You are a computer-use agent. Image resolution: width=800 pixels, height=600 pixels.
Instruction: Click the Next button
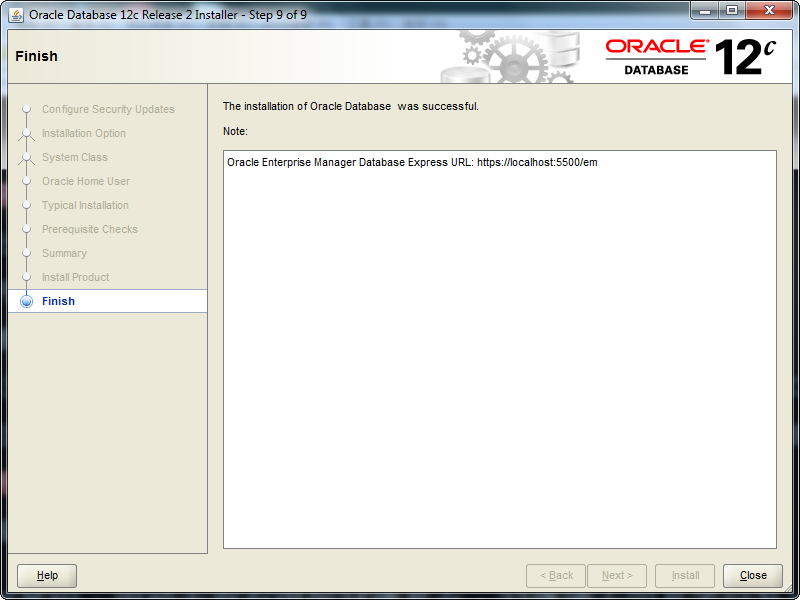point(617,575)
